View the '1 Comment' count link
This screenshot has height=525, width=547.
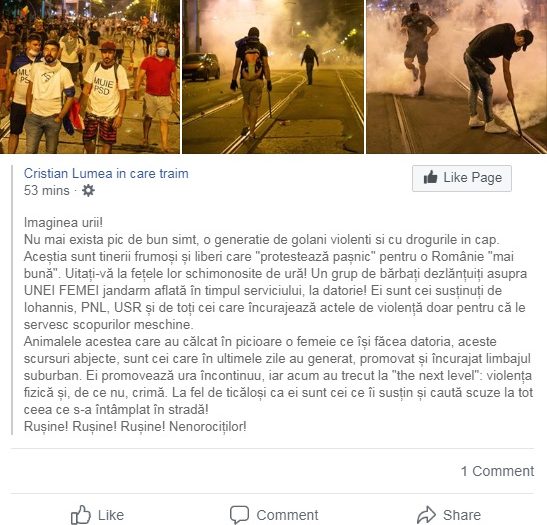tap(497, 471)
